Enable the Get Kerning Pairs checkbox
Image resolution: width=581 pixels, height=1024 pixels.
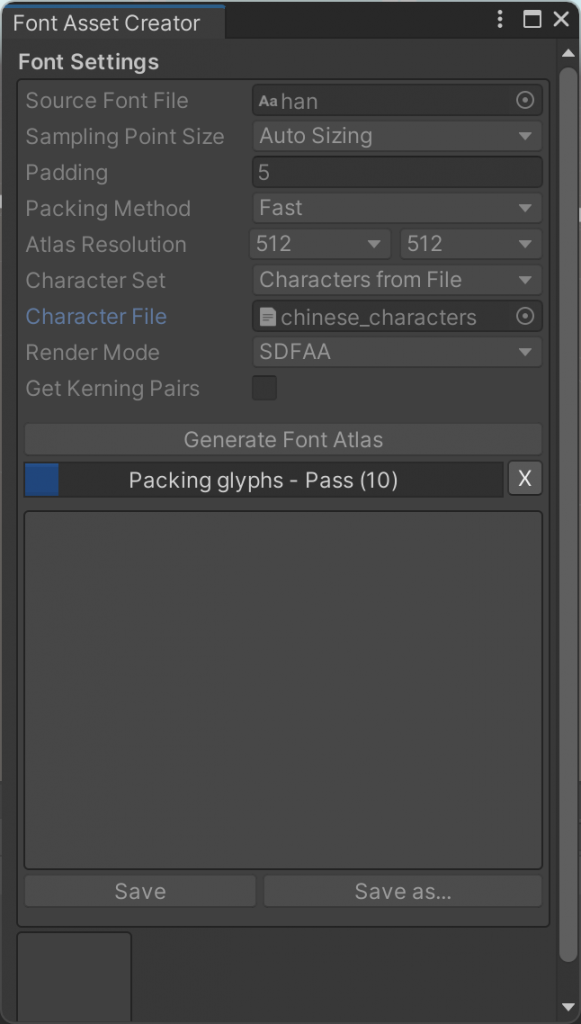tap(264, 388)
